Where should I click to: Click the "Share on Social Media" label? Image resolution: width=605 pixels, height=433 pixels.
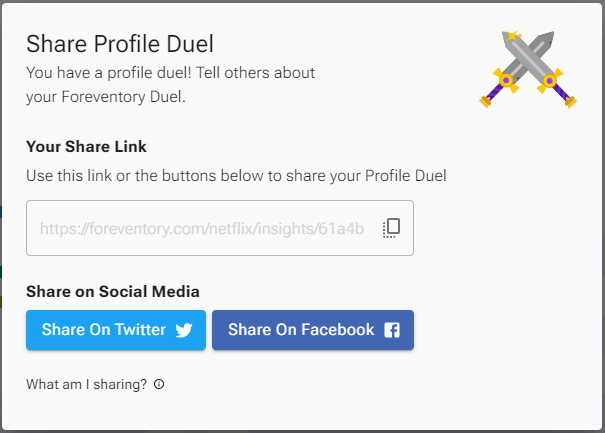[x=113, y=292]
